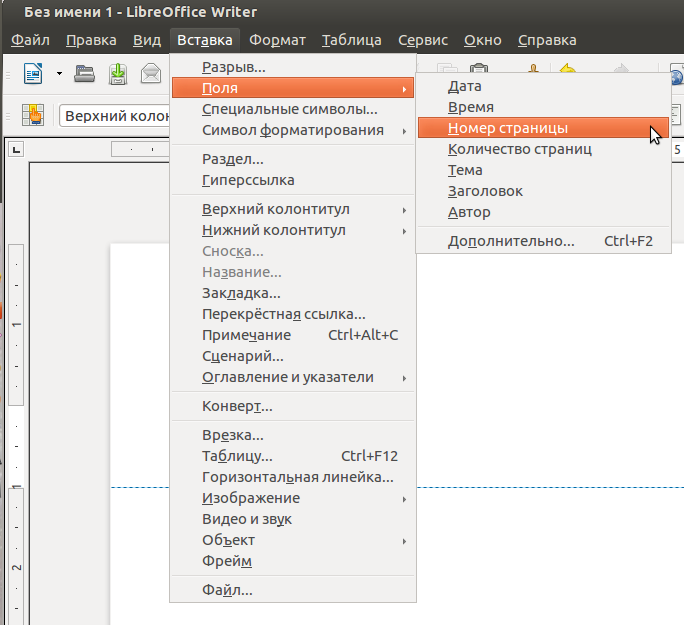Click the Open file icon
Image resolution: width=684 pixels, height=625 pixels.
[x=84, y=73]
